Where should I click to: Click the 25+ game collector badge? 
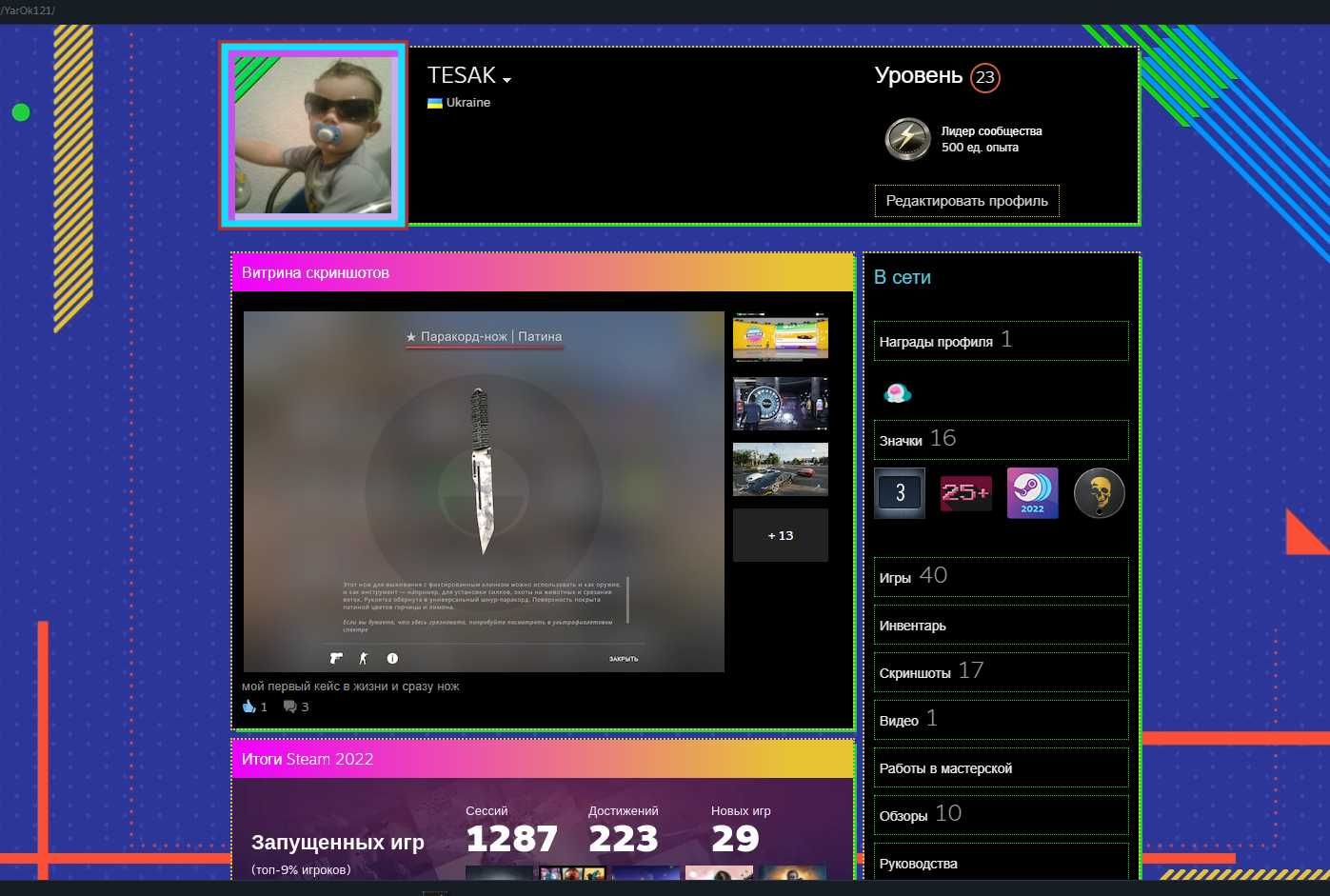966,492
